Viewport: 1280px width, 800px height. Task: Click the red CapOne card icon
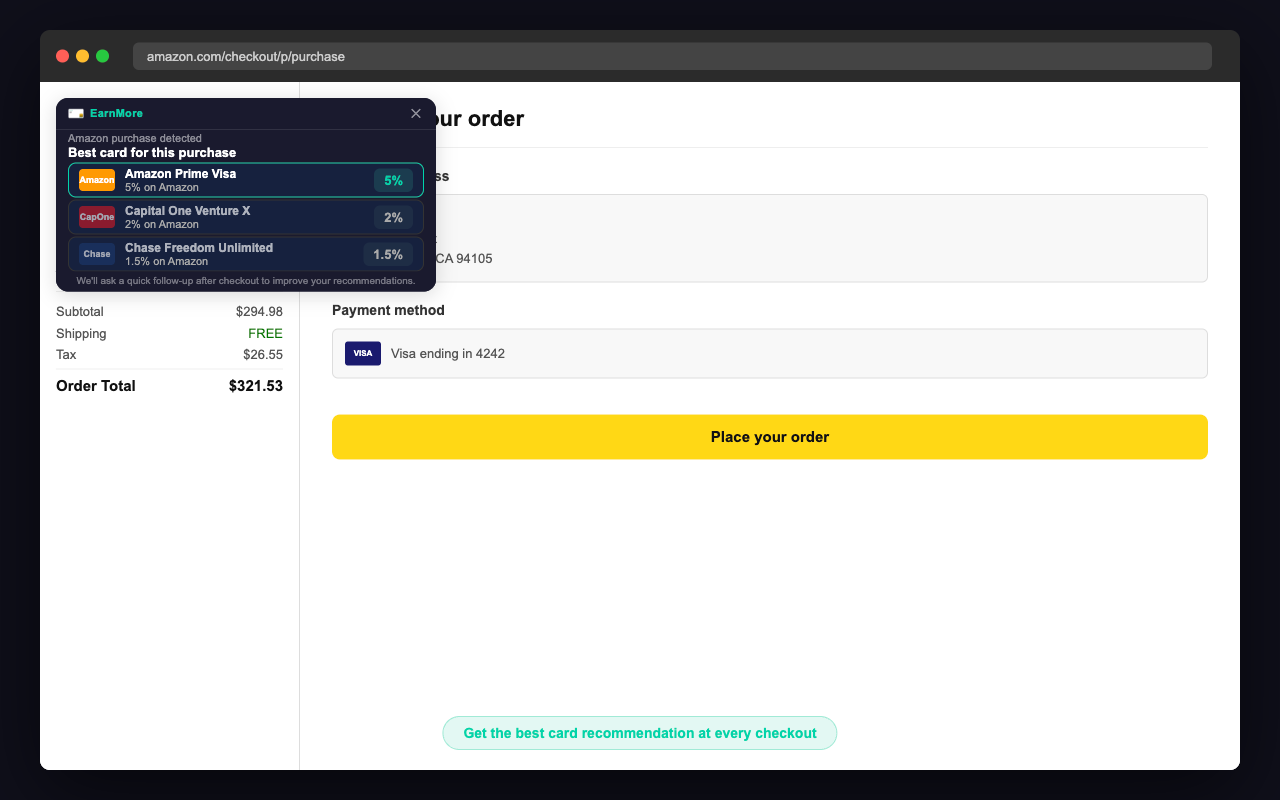97,217
